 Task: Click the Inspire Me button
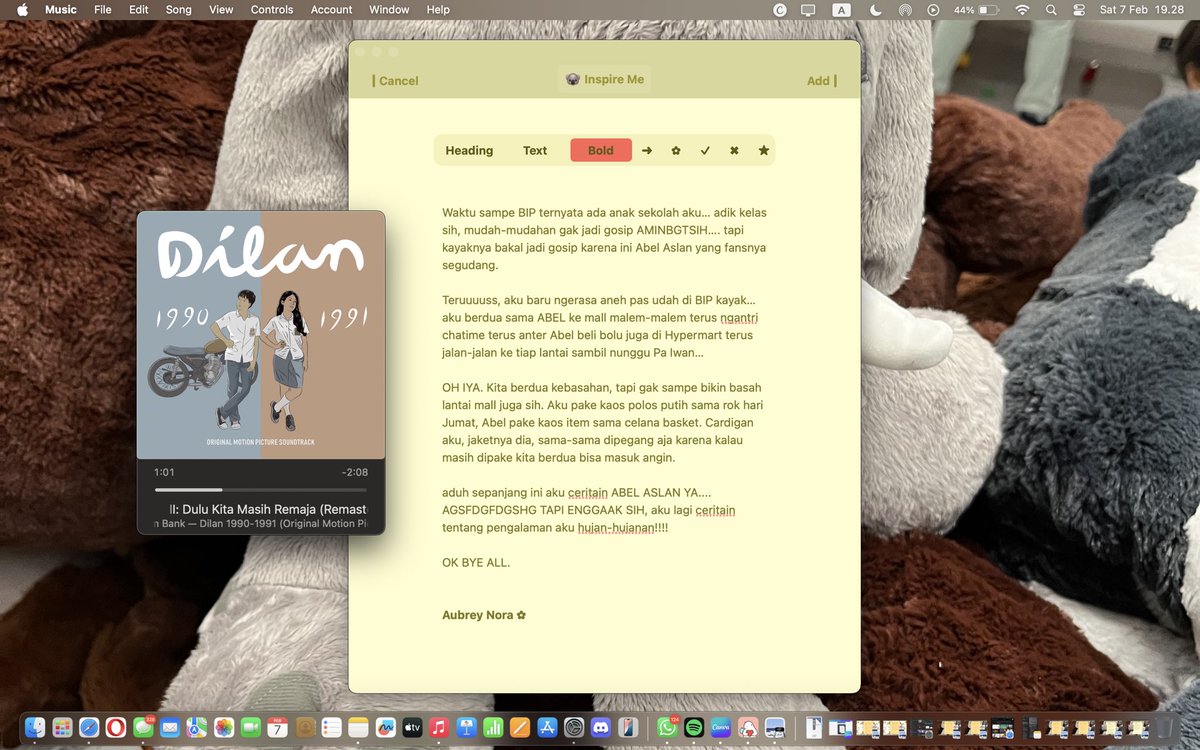click(x=605, y=80)
